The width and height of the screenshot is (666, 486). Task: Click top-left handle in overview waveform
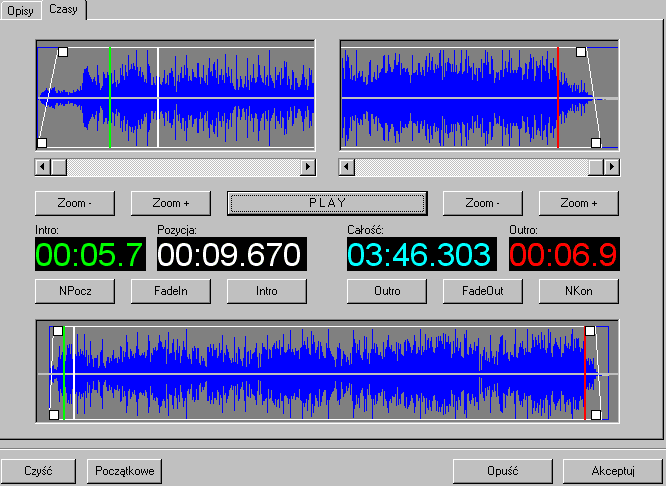pyautogui.click(x=58, y=331)
